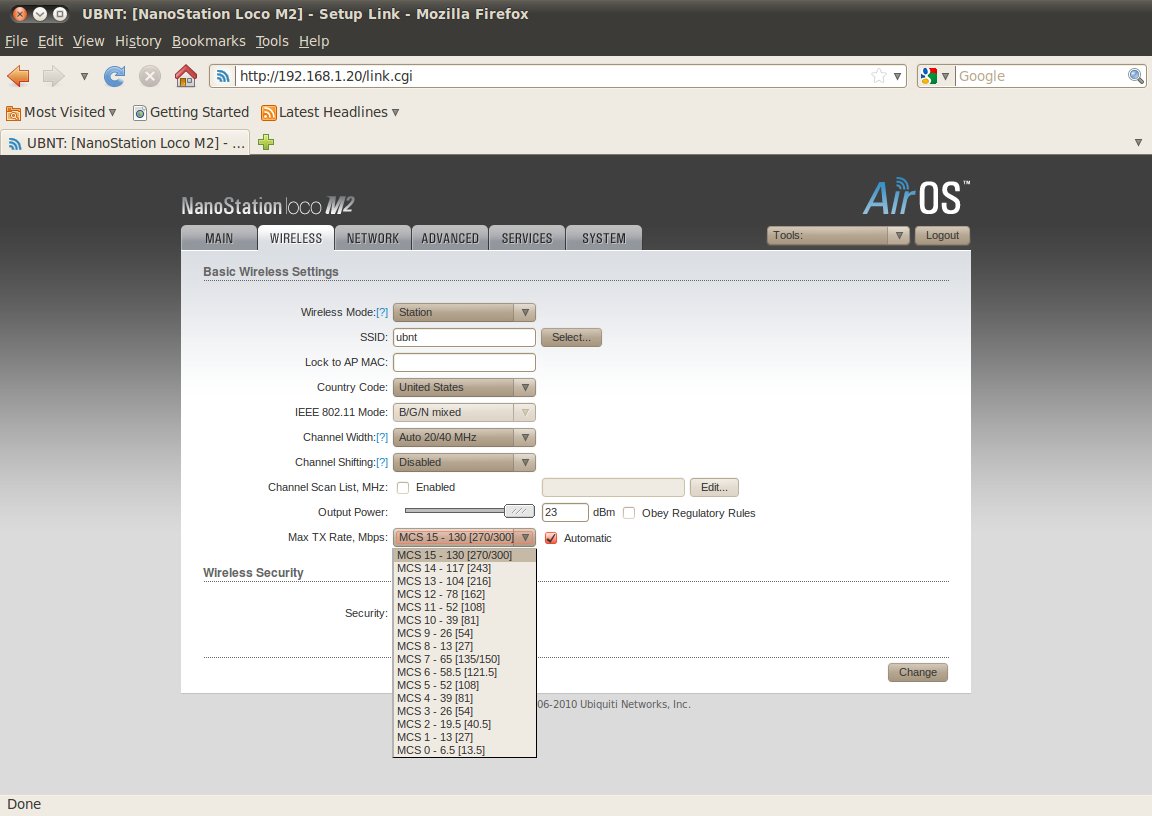Click the Logout button

coord(942,236)
